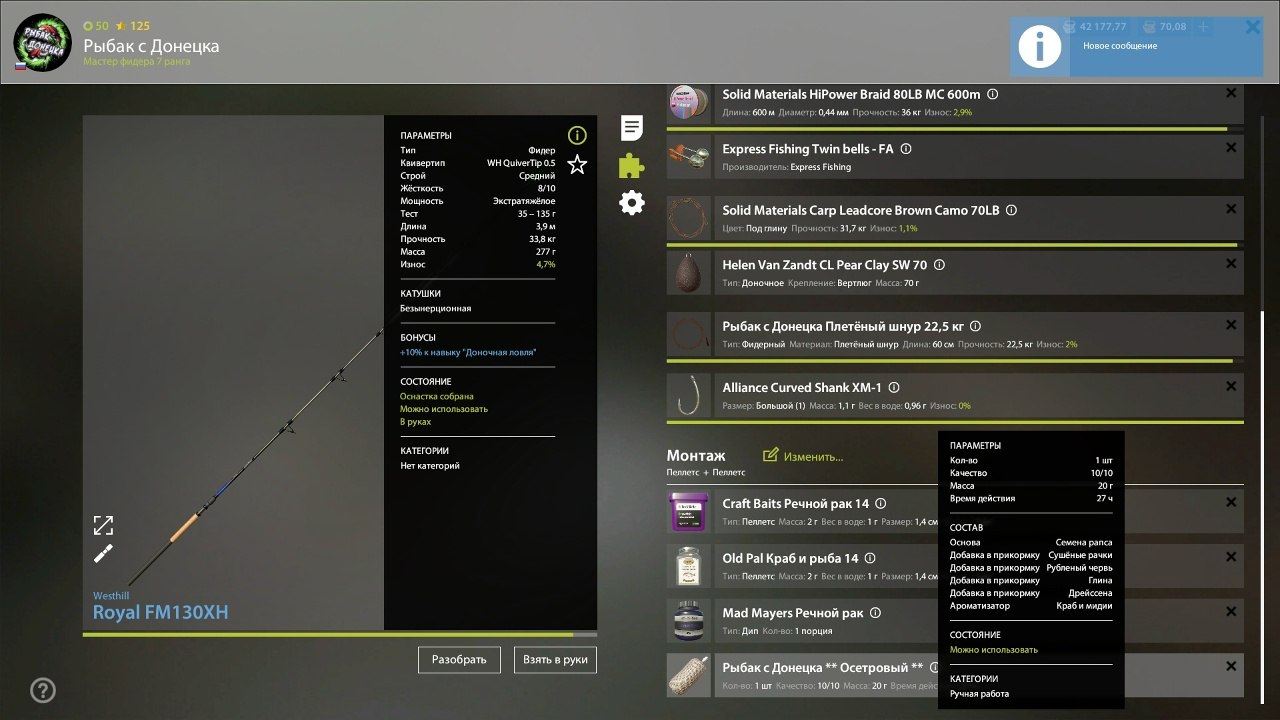The image size is (1280, 720).
Task: Click the Craft Baits purple bucket thumbnail
Action: click(x=689, y=512)
